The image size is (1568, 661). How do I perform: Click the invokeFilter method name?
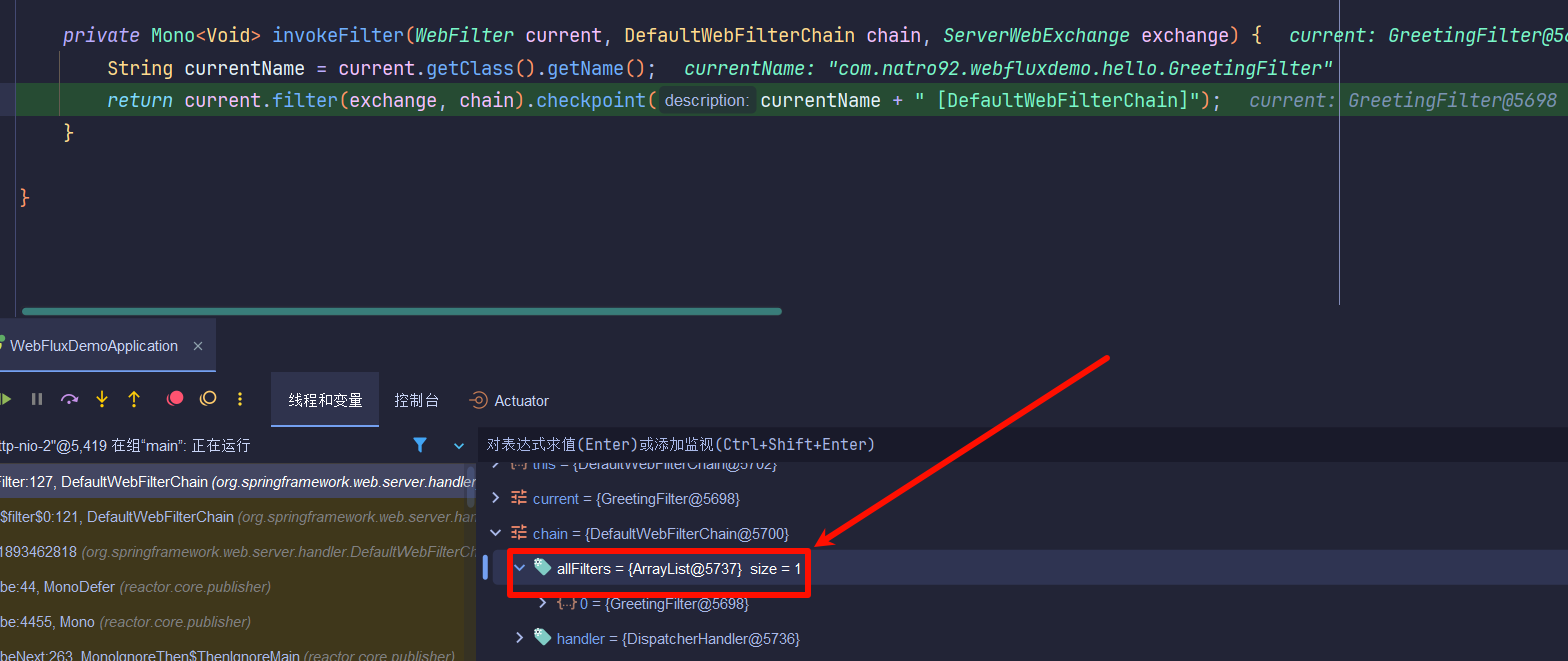click(x=339, y=36)
